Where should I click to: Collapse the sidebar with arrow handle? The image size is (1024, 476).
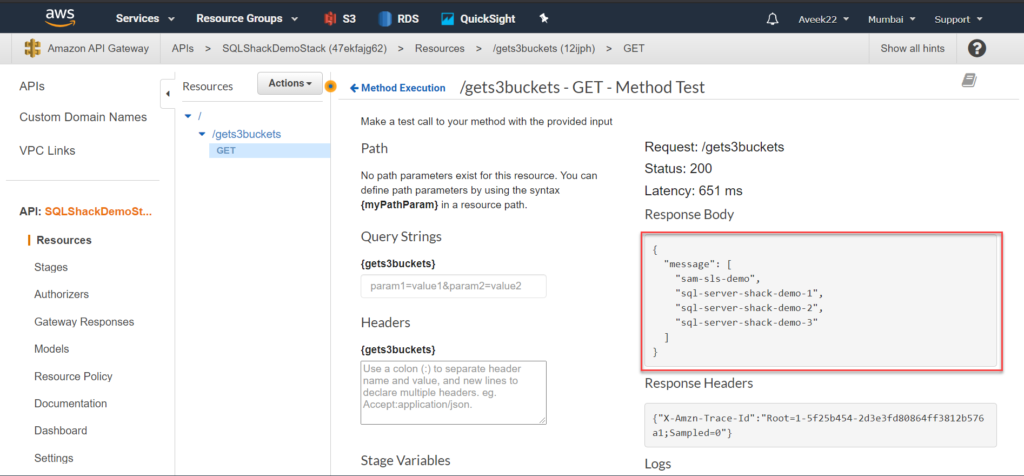coord(167,94)
